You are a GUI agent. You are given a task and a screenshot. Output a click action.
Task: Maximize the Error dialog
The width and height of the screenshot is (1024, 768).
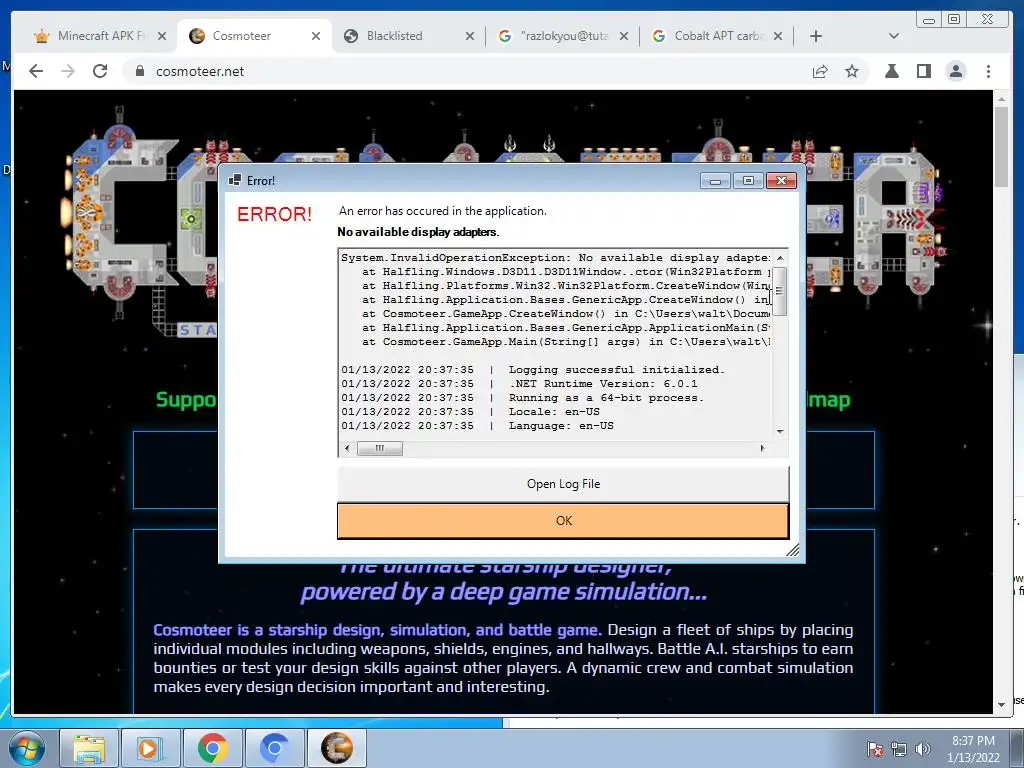click(x=748, y=181)
